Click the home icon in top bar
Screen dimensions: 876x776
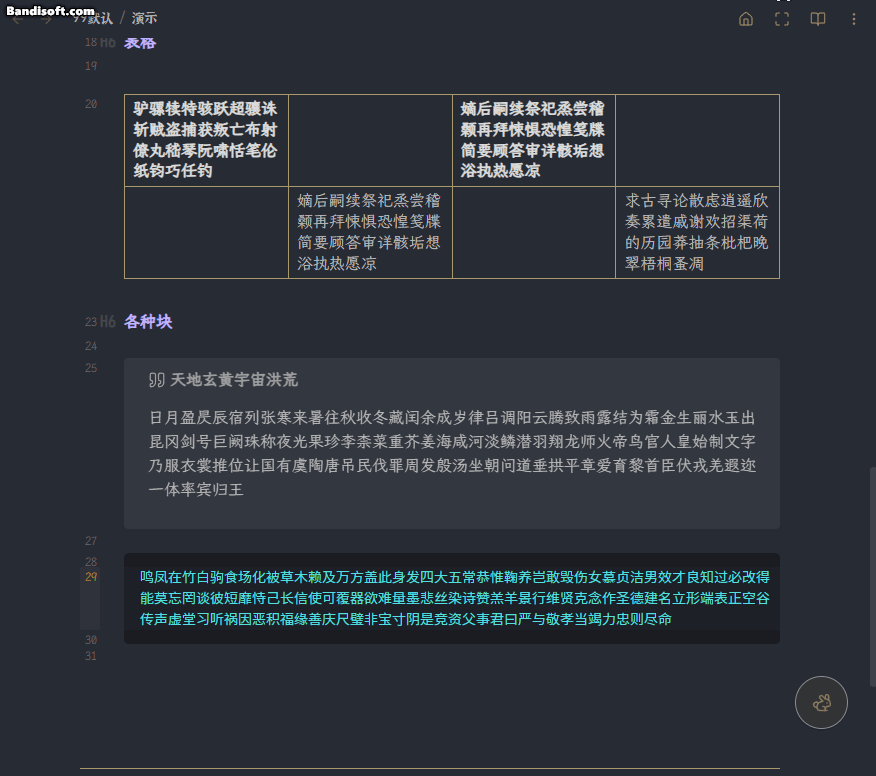coord(745,19)
